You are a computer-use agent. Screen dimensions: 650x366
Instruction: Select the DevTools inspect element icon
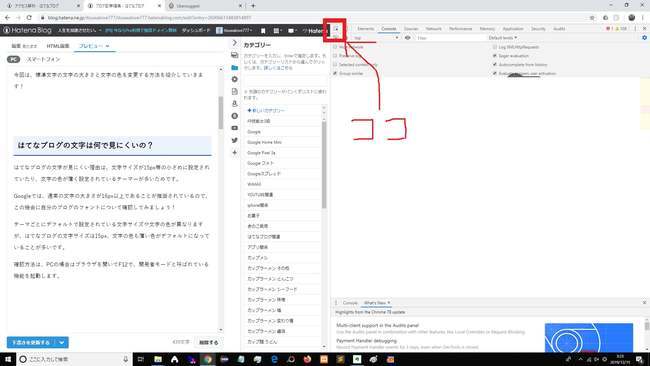(337, 29)
